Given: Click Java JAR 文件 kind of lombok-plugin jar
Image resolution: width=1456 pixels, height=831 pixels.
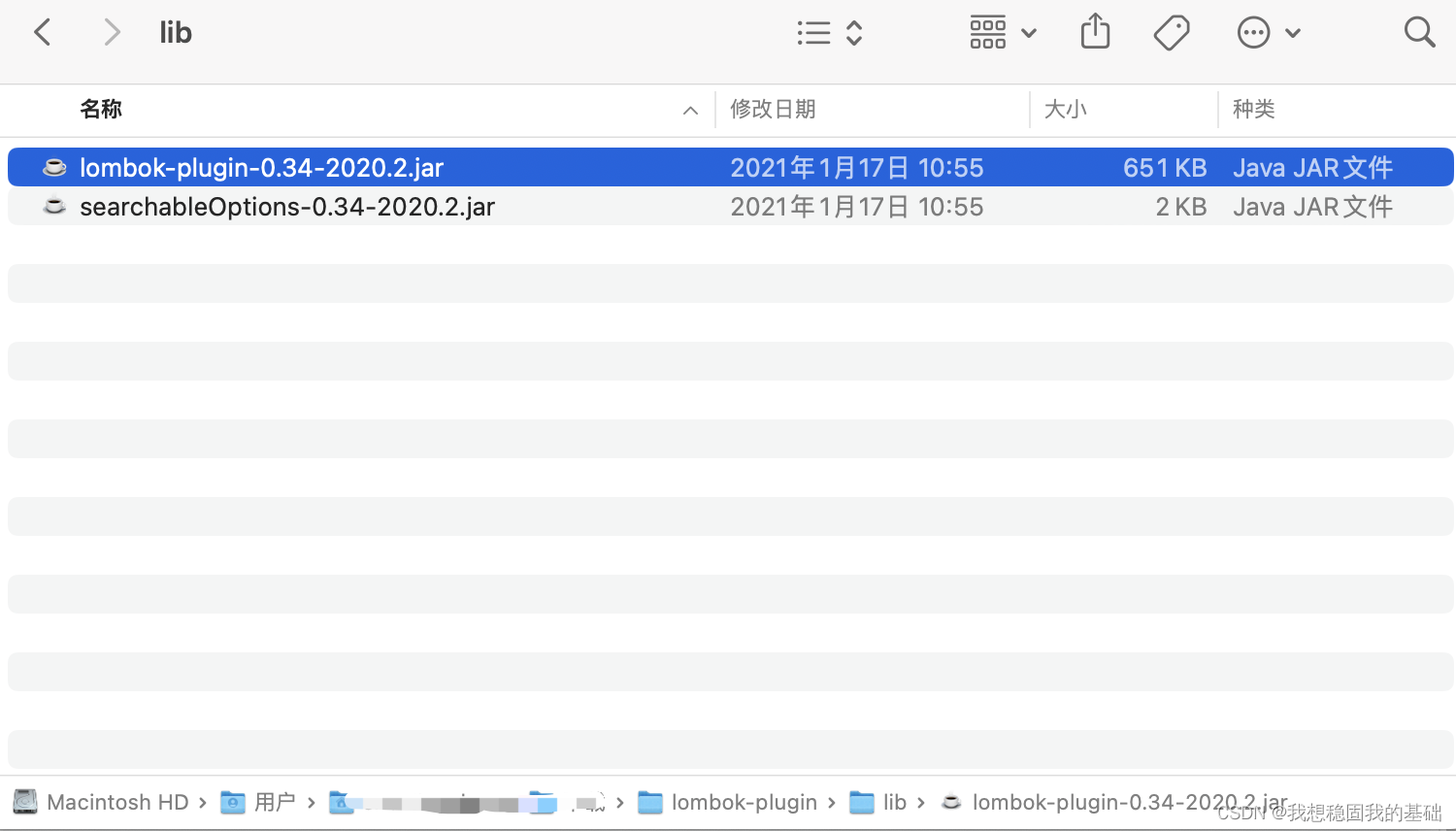Looking at the screenshot, I should [x=1312, y=168].
